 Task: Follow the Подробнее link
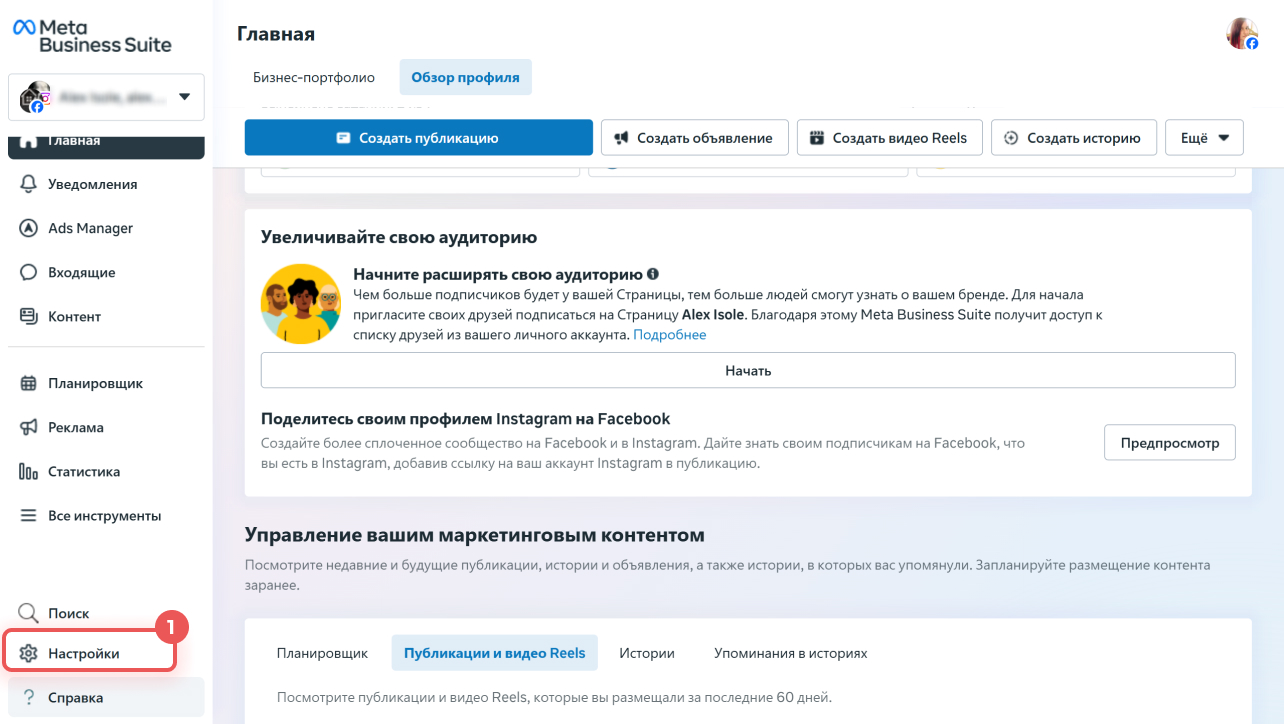(670, 335)
